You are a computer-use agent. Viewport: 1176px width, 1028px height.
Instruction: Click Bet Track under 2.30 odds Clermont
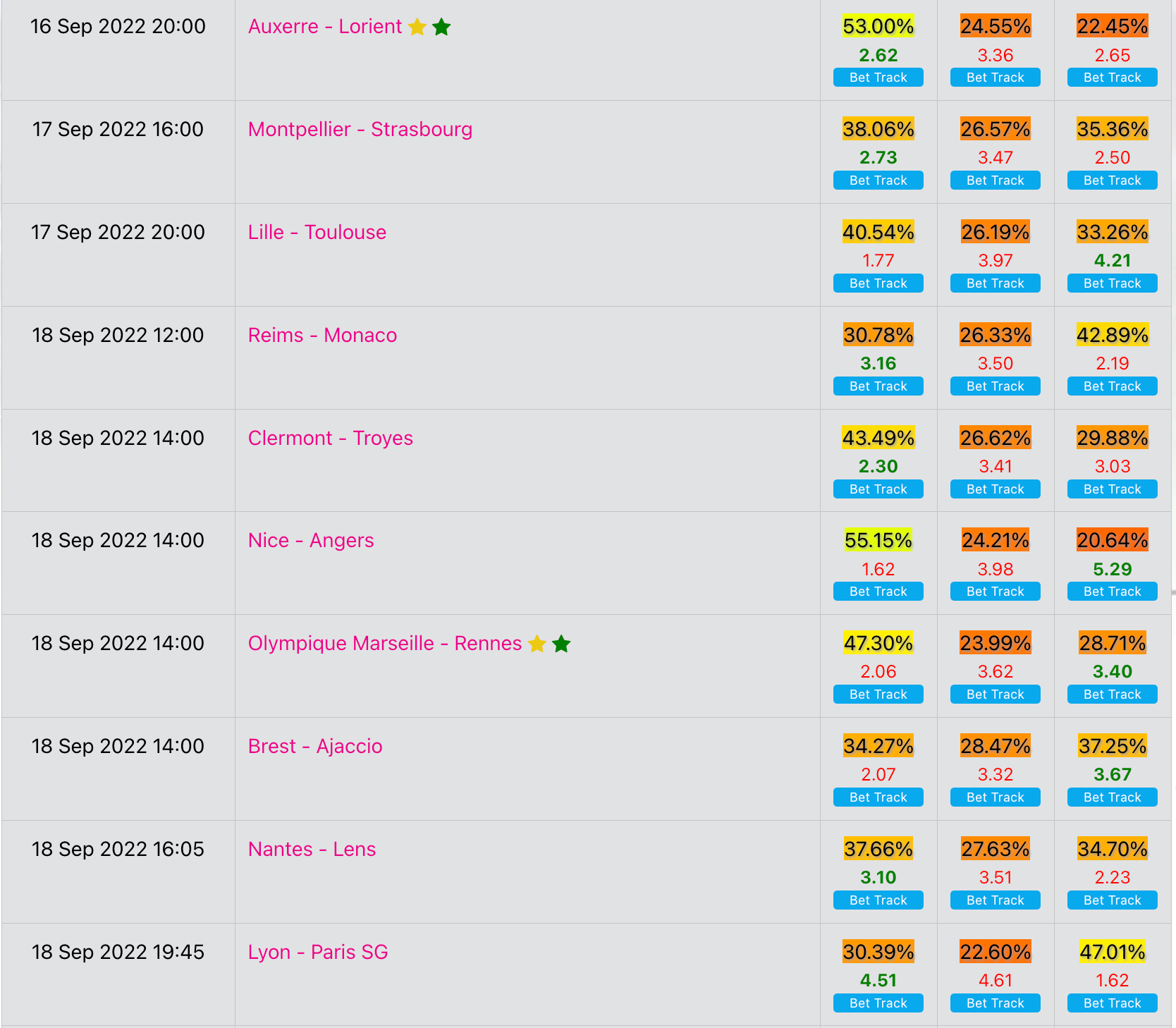click(x=878, y=489)
